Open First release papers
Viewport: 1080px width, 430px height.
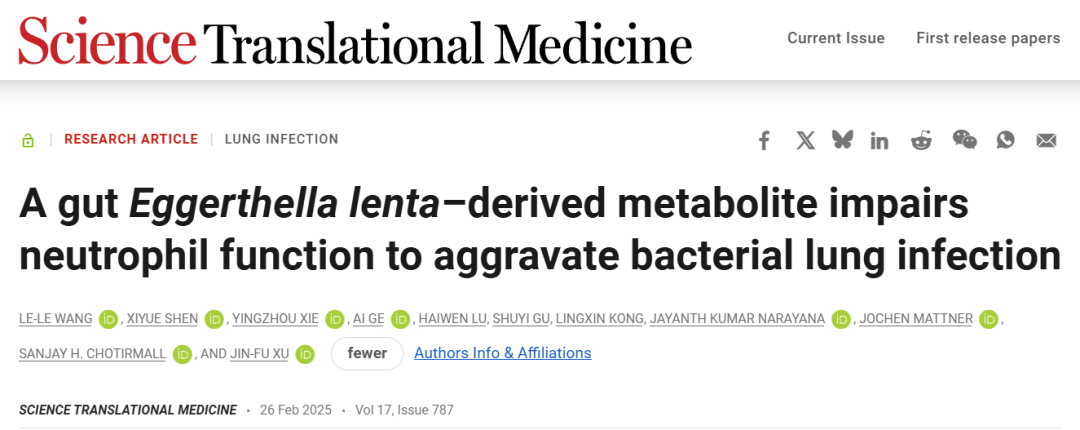988,39
